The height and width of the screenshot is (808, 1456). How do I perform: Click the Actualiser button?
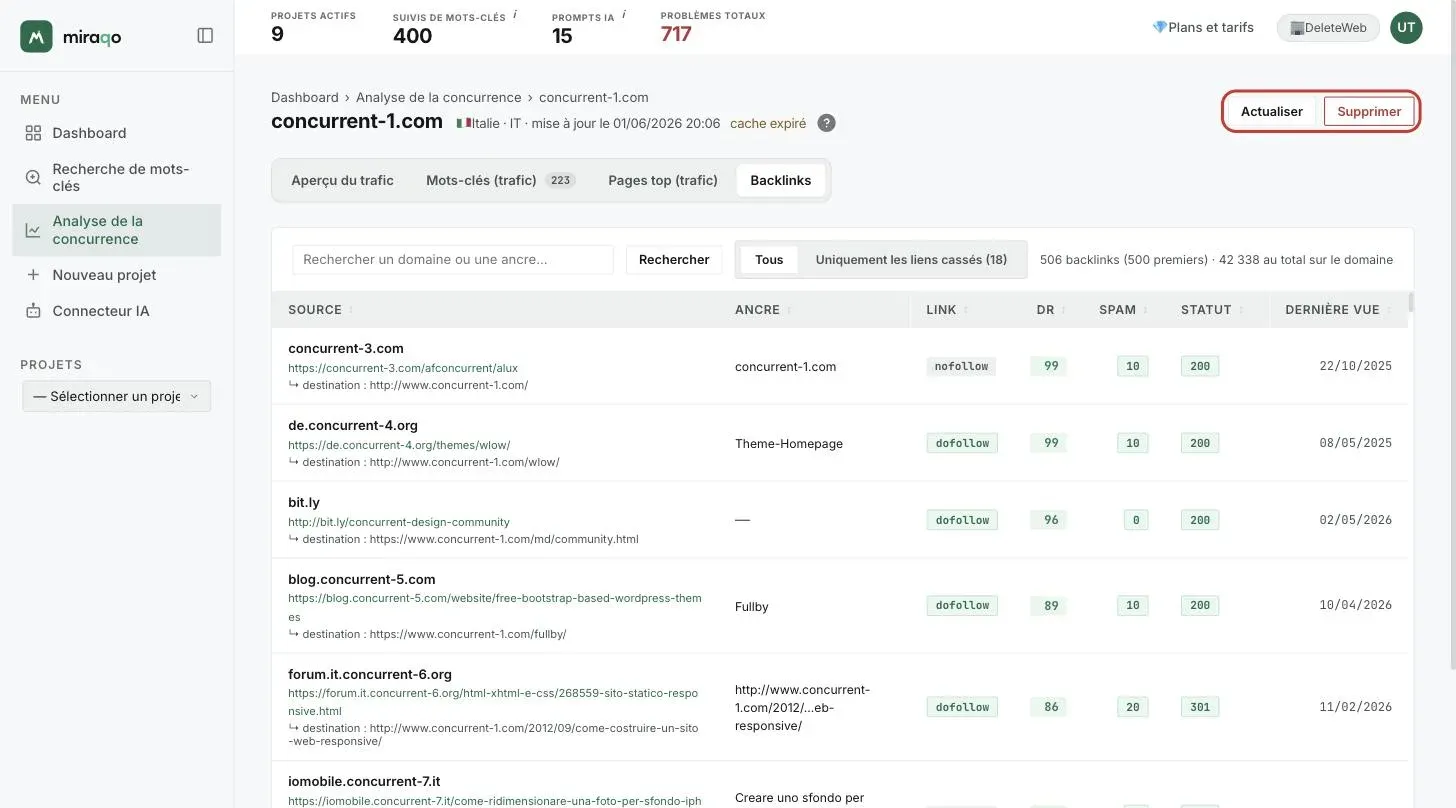[x=1272, y=112]
